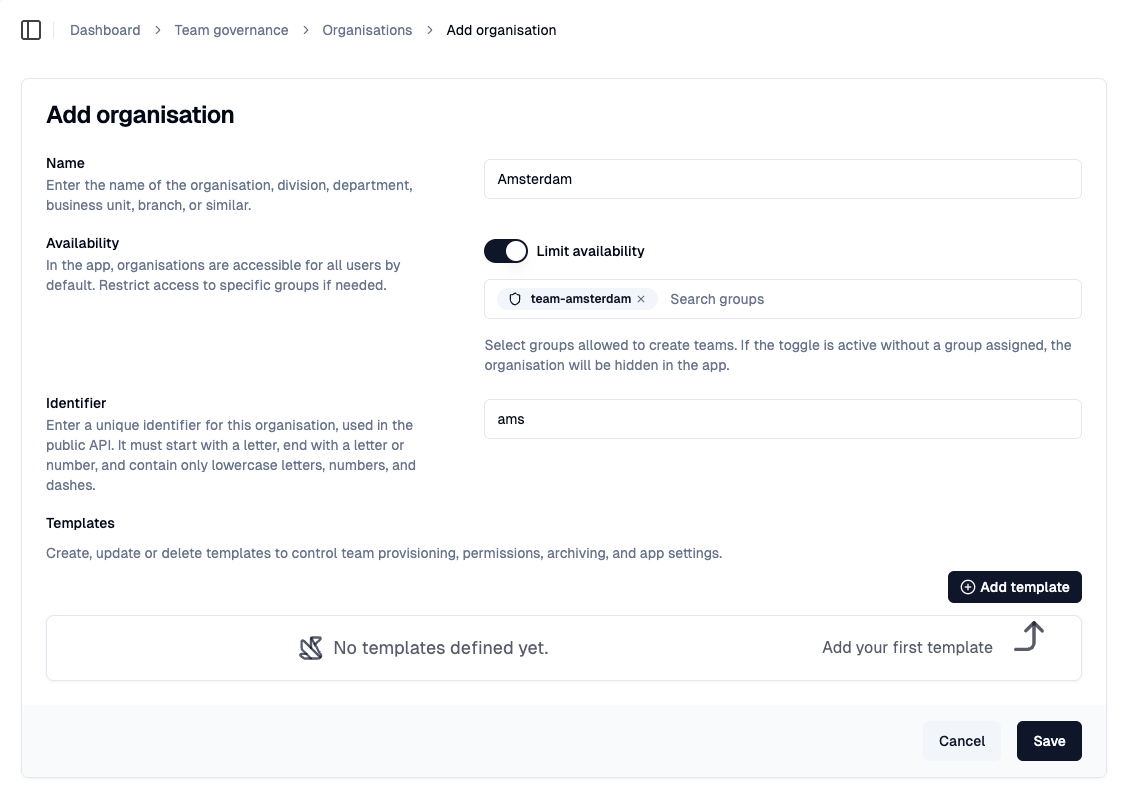This screenshot has width=1125, height=785.
Task: Click the chevron before Add organisation breadcrumb
Action: click(x=430, y=30)
